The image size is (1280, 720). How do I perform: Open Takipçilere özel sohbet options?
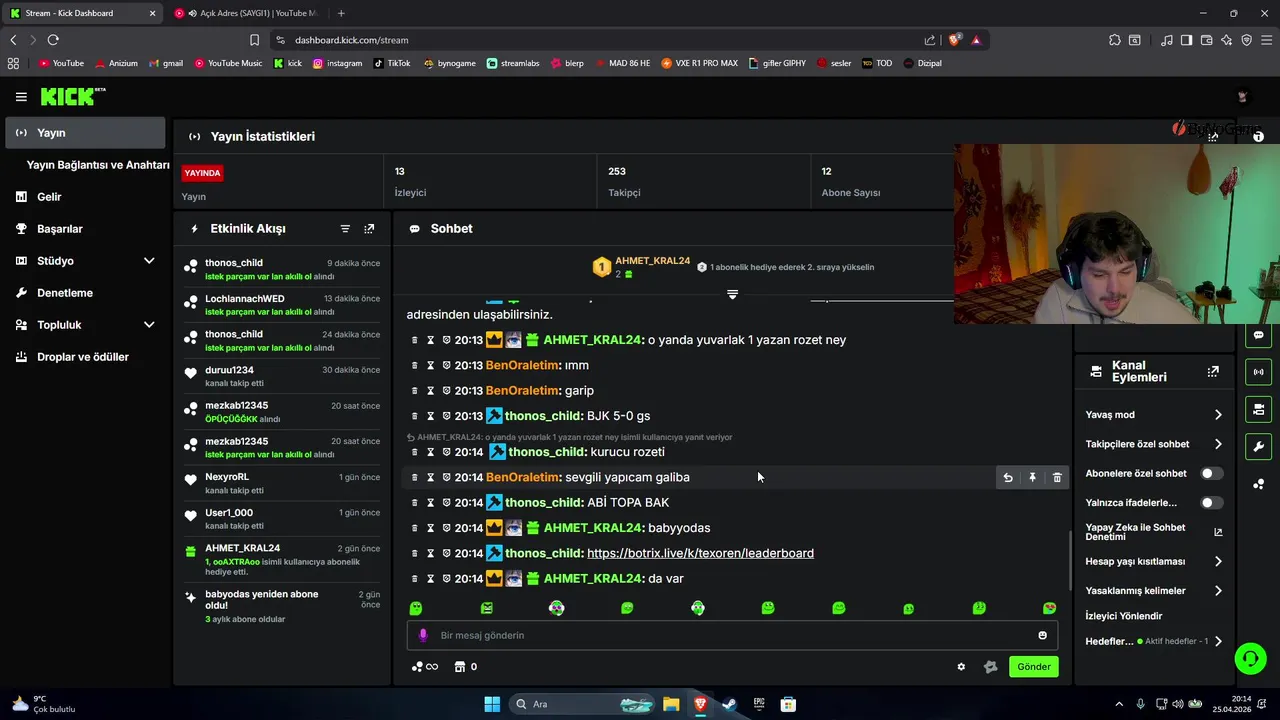point(1154,444)
